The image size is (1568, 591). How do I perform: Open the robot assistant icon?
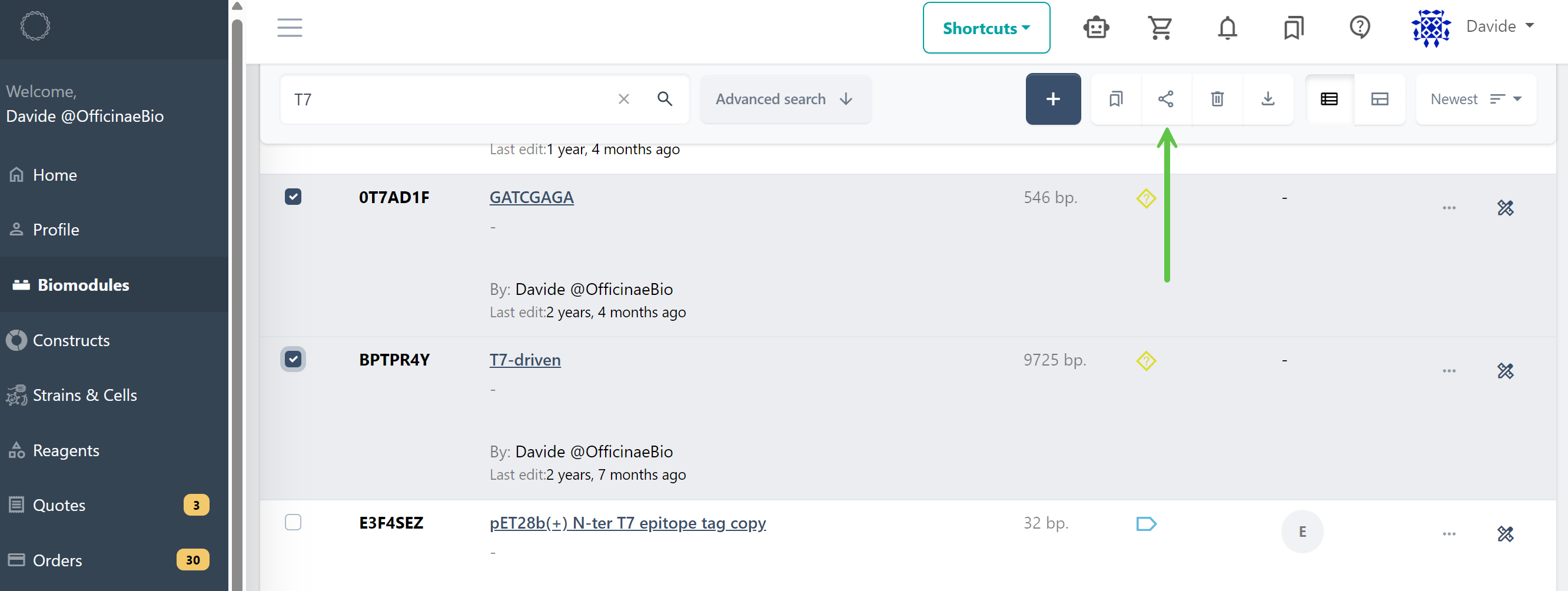(x=1097, y=28)
